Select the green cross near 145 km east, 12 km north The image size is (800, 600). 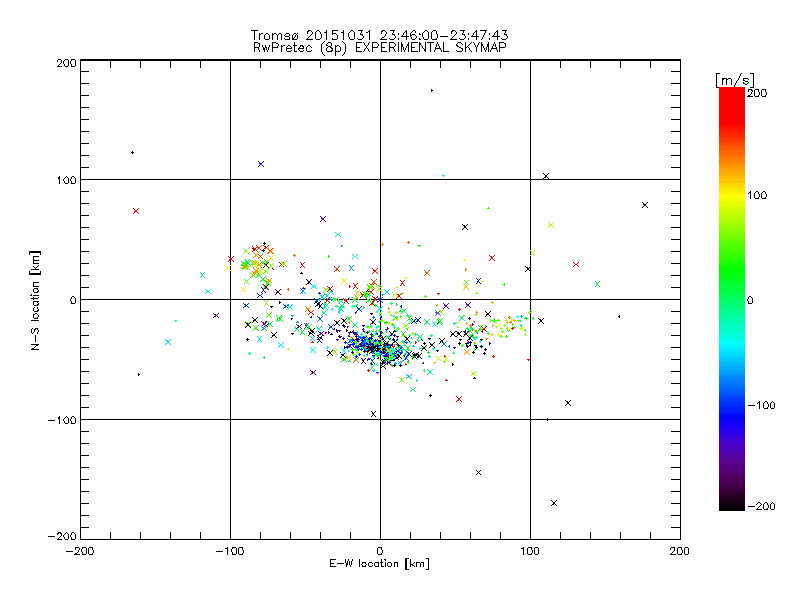[597, 284]
